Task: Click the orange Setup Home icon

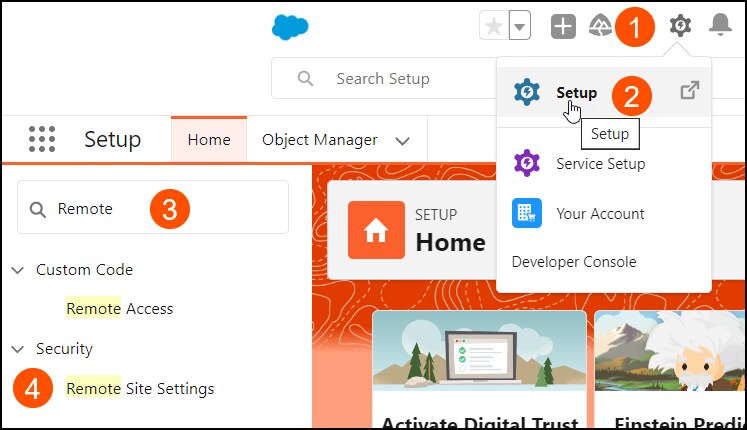Action: point(376,230)
